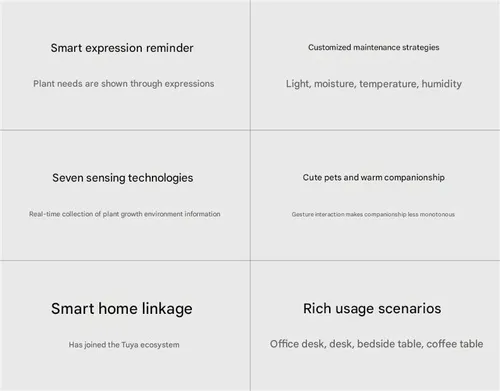Click the word 'humidity' in top-right cell

tap(442, 84)
